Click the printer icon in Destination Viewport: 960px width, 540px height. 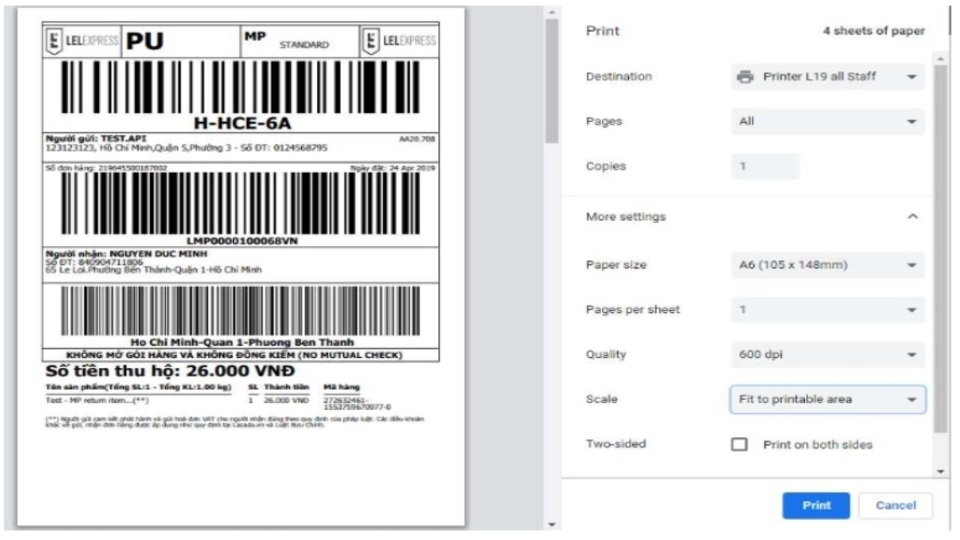[745, 77]
